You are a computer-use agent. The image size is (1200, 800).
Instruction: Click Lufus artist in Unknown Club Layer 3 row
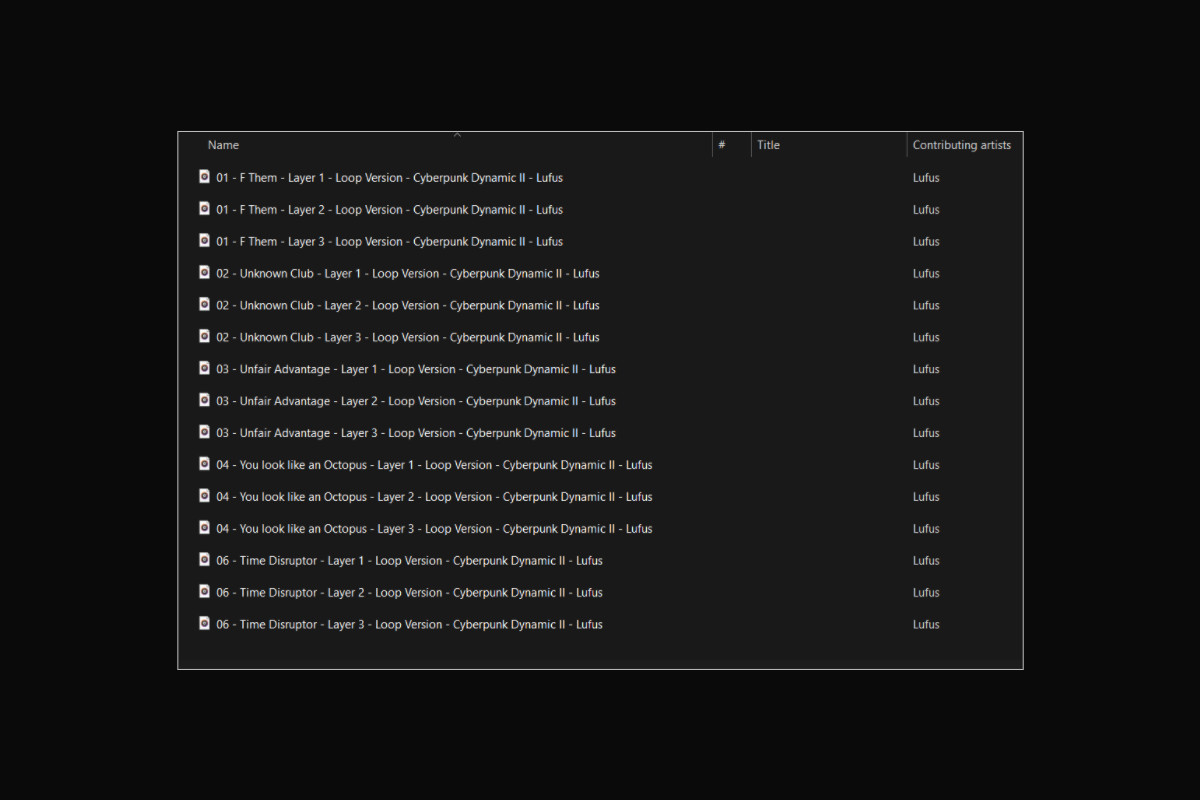(x=926, y=338)
